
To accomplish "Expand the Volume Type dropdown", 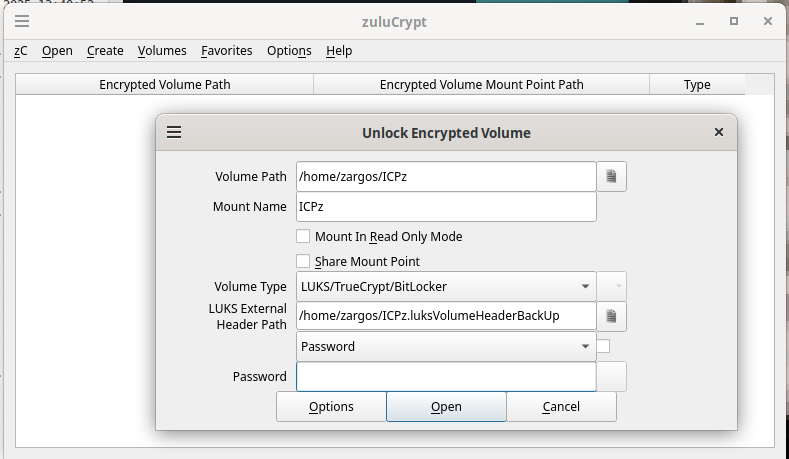I will click(446, 287).
